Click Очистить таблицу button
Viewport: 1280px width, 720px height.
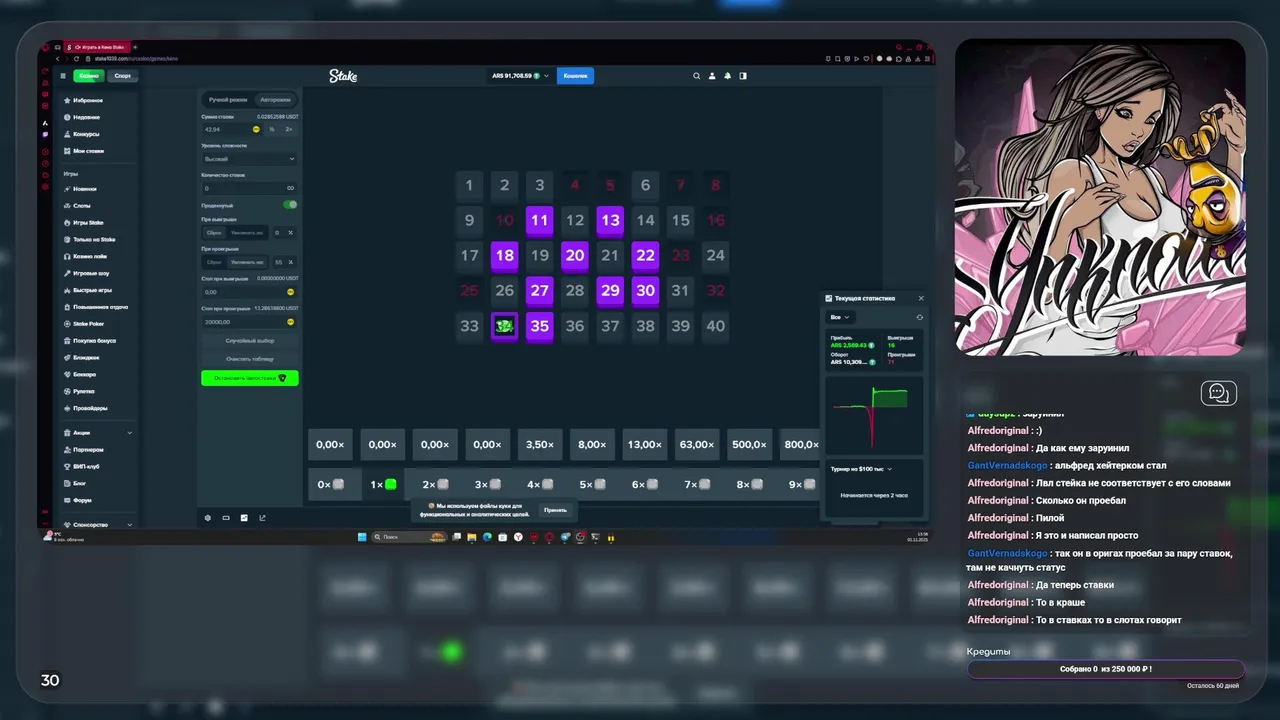(250, 358)
